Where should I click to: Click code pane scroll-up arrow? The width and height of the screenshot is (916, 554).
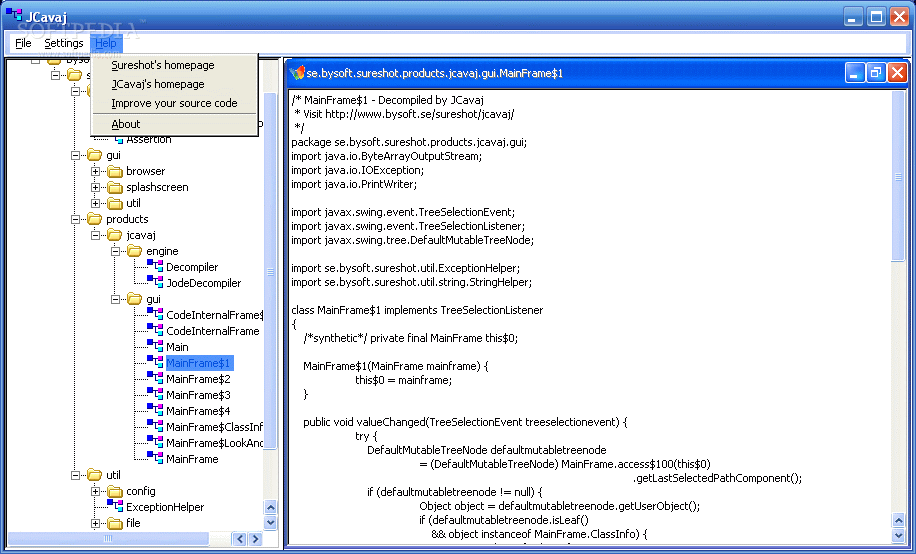[898, 519]
